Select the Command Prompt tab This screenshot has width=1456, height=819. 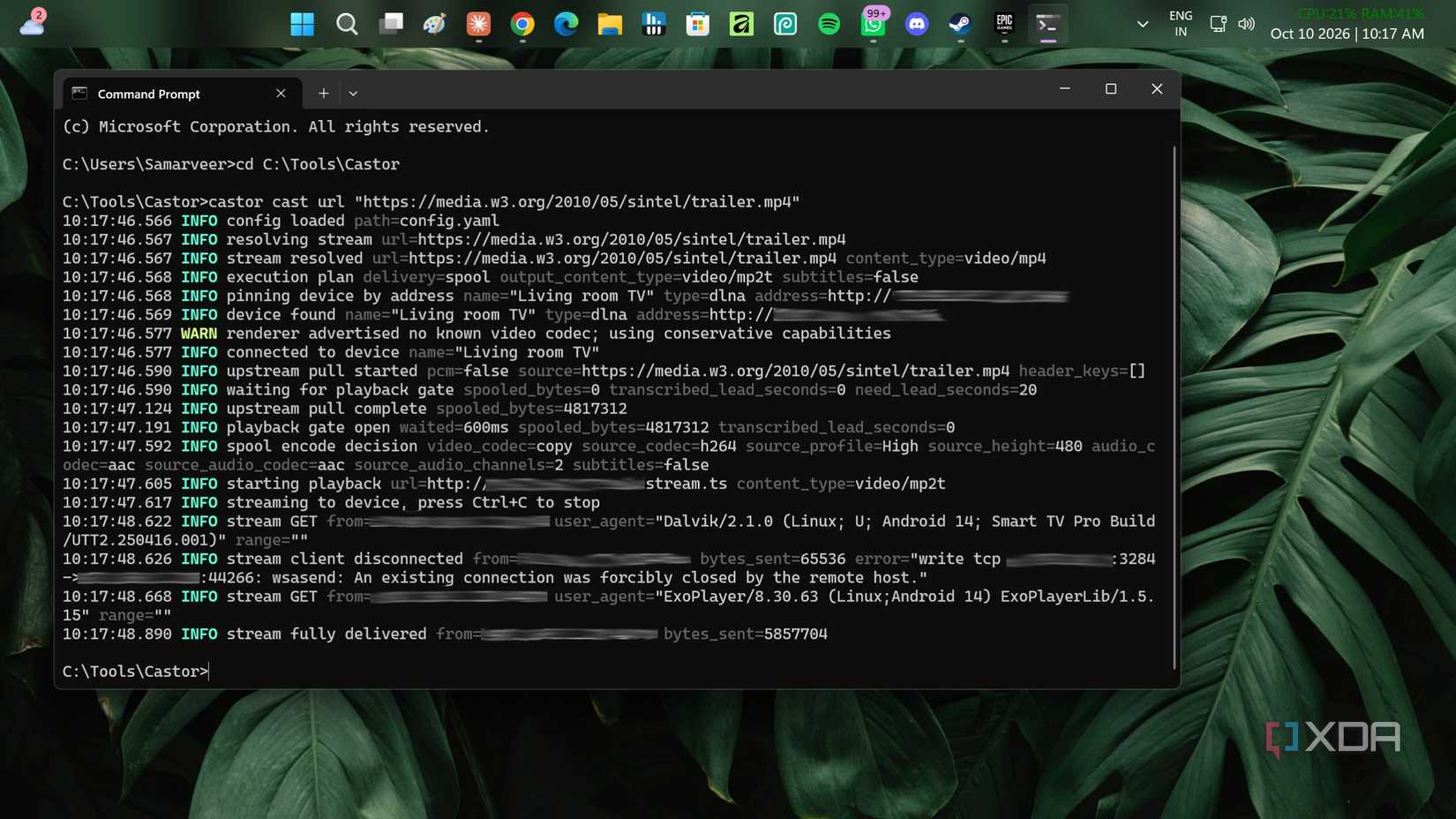[182, 94]
